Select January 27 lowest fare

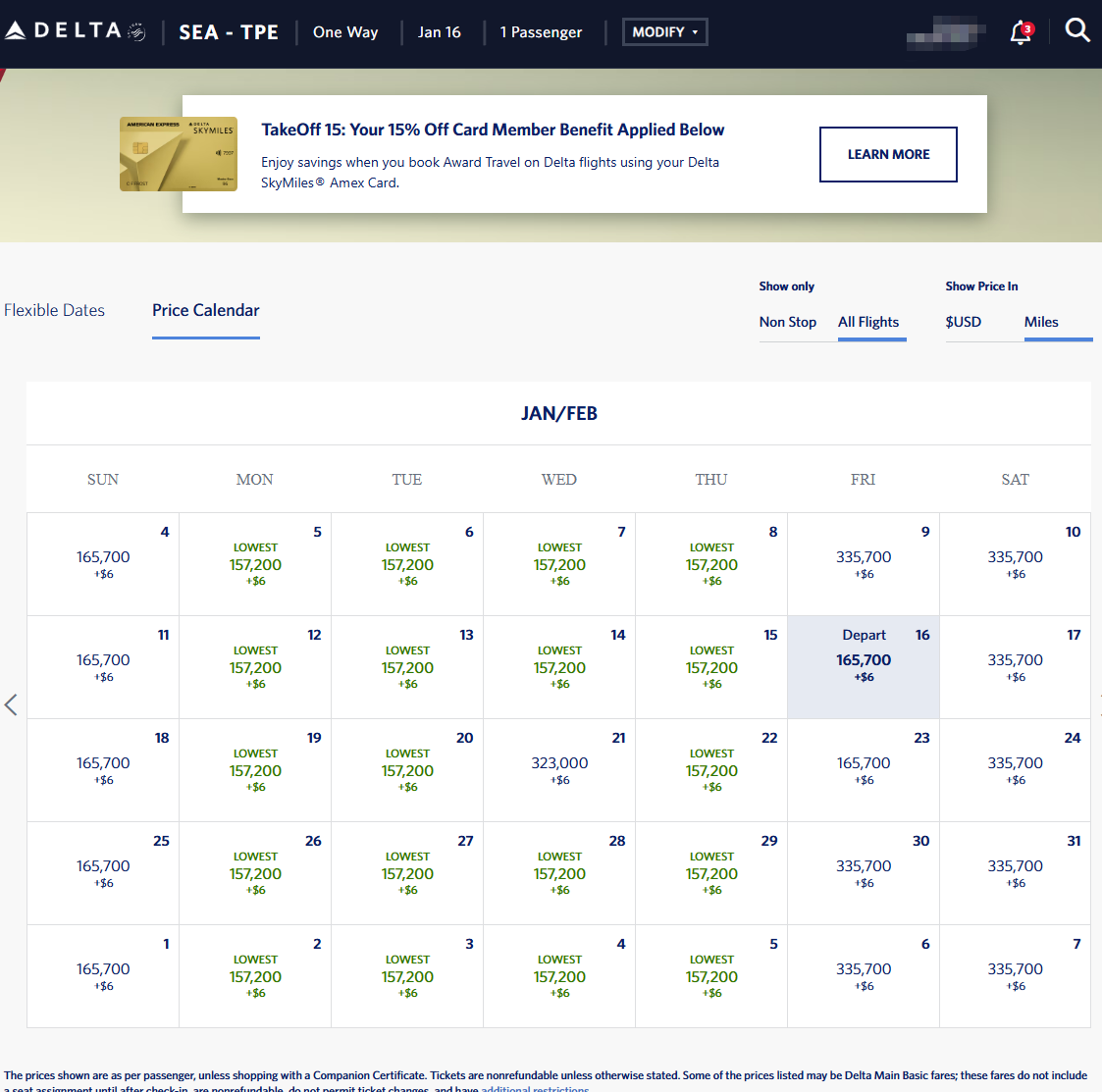tap(407, 873)
